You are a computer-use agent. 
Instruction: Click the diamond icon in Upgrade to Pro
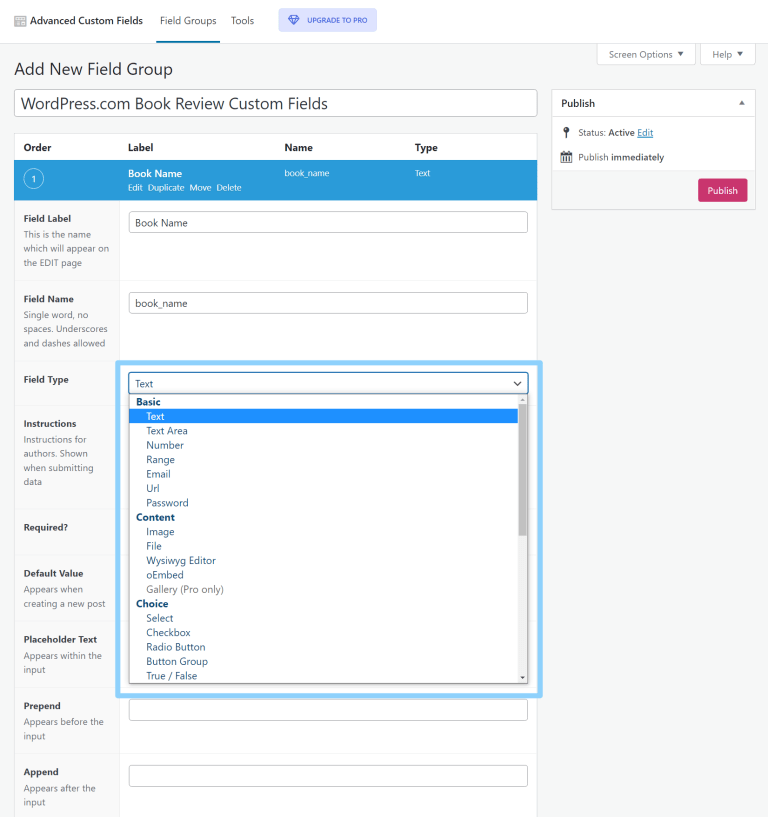tap(294, 20)
